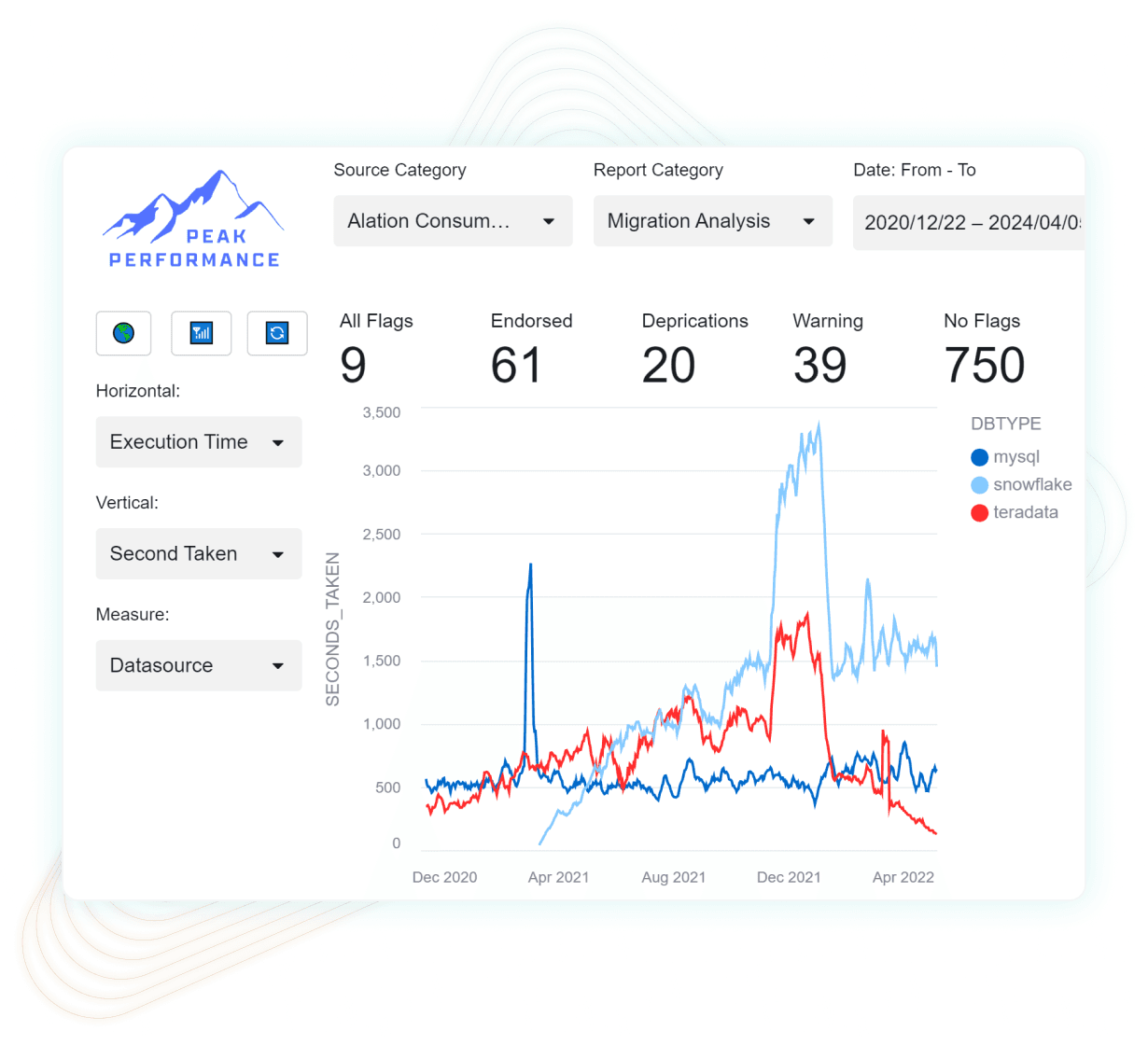Click the All Flags count
The width and height of the screenshot is (1148, 1045).
coord(353,365)
